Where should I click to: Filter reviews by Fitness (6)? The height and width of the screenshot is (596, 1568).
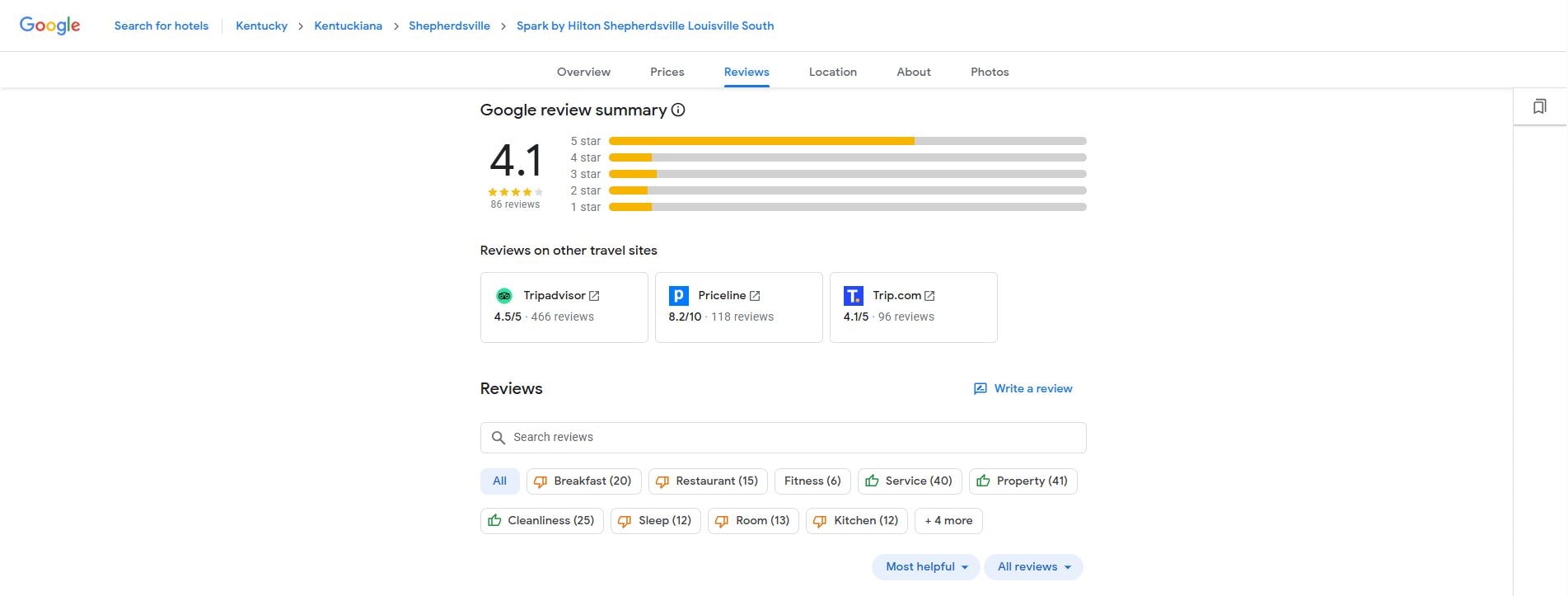pos(812,481)
